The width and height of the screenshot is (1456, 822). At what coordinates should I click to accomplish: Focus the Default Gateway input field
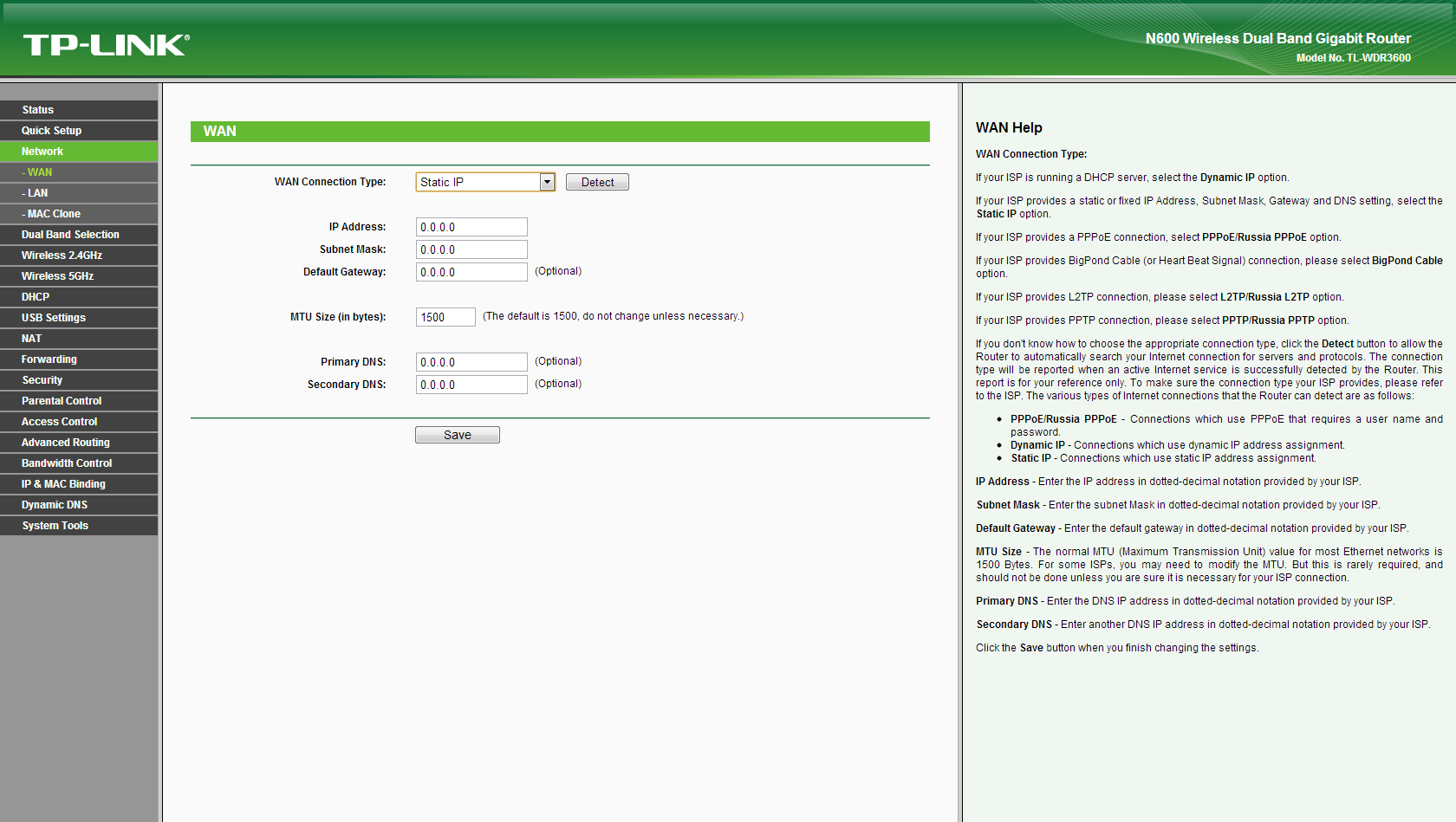coord(471,272)
